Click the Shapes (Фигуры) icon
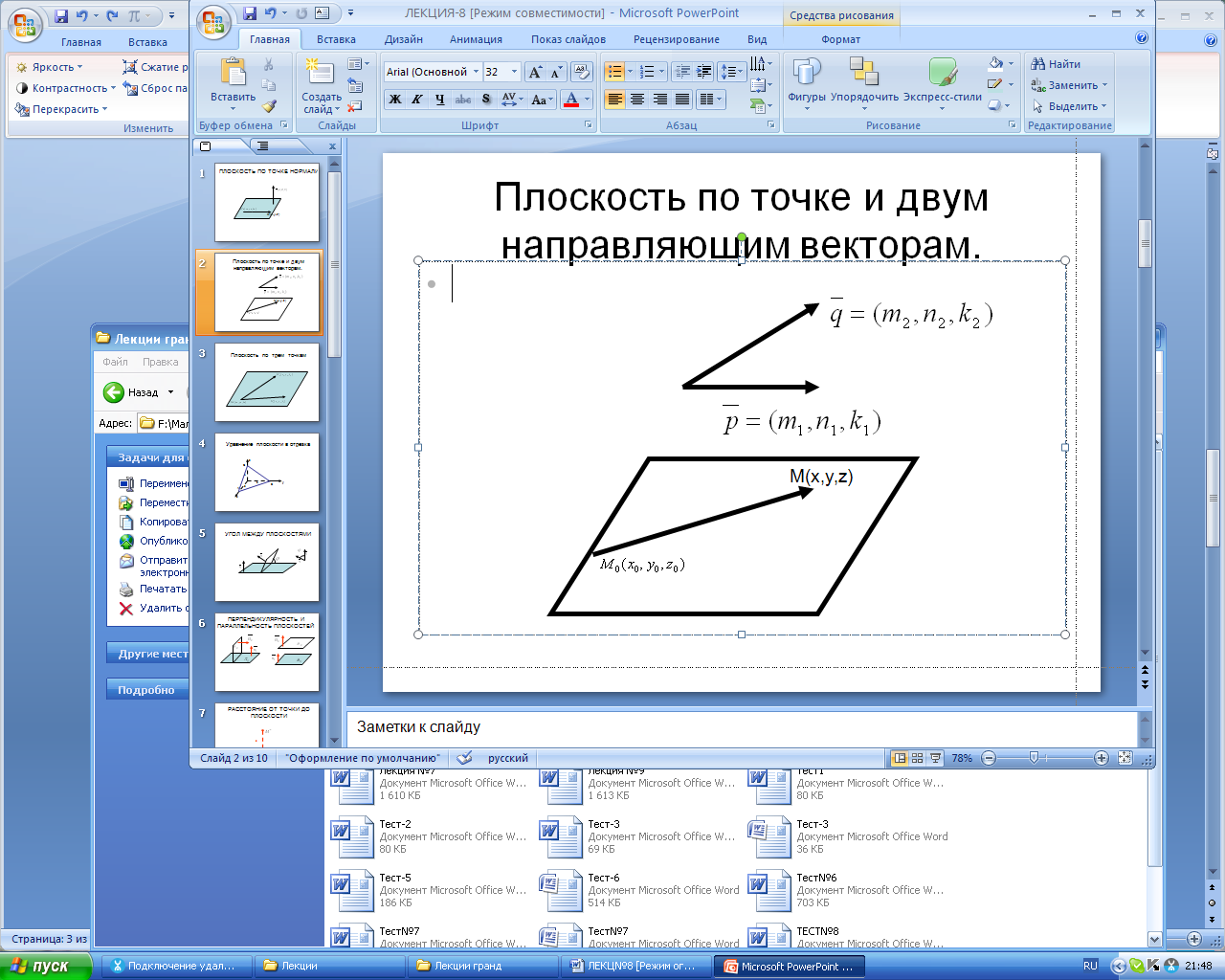Image resolution: width=1225 pixels, height=980 pixels. (x=807, y=73)
